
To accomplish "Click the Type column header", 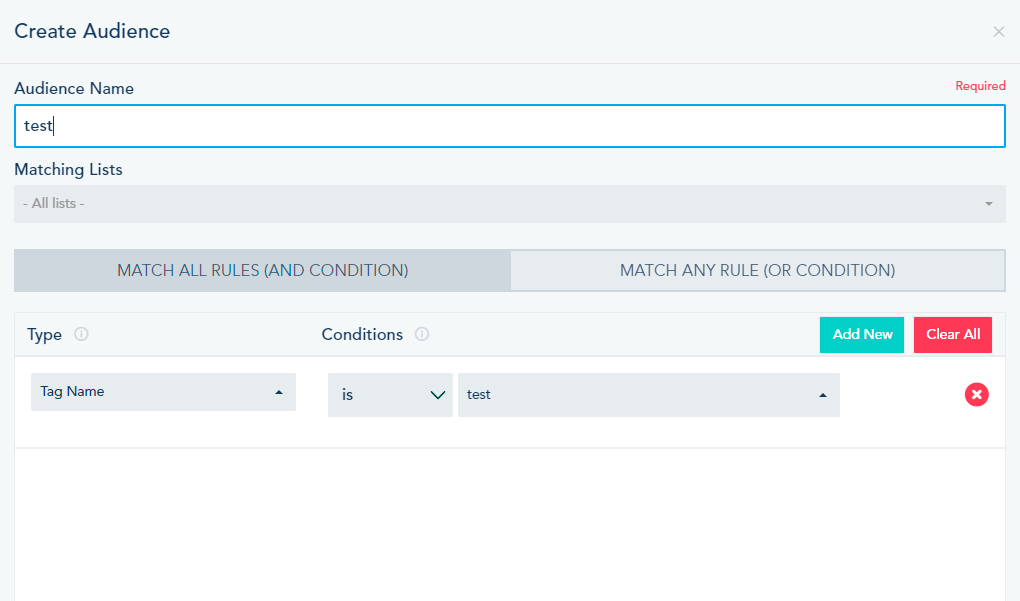I will click(x=44, y=335).
